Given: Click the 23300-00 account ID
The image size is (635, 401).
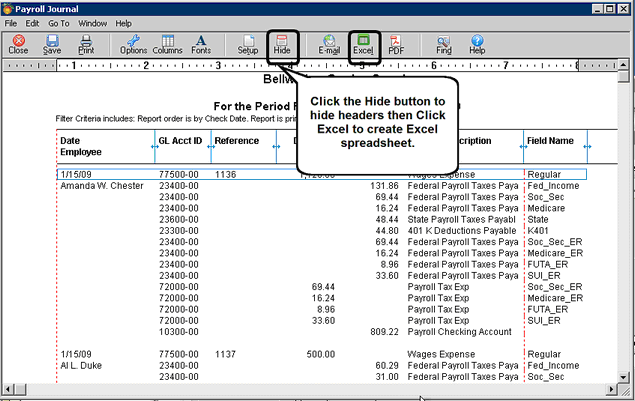Looking at the screenshot, I should pos(179,231).
